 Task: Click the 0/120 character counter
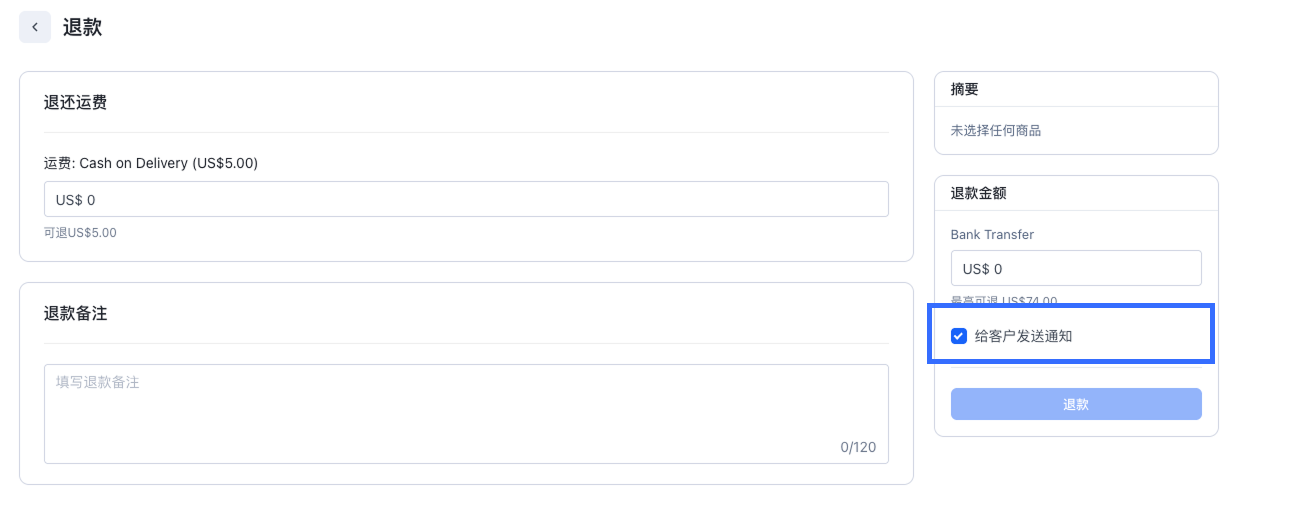(857, 447)
